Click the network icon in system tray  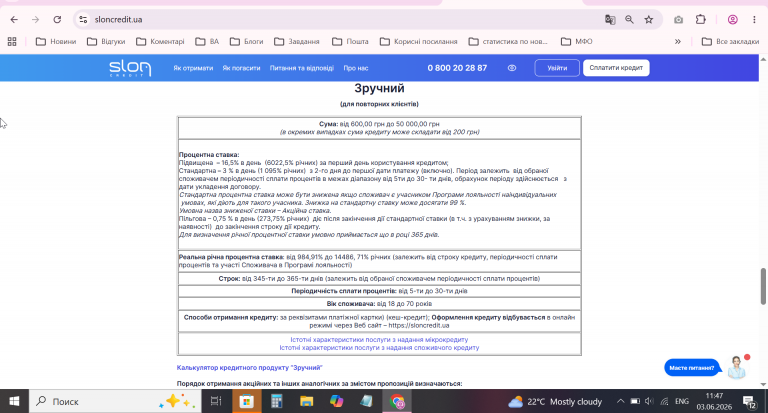point(664,401)
